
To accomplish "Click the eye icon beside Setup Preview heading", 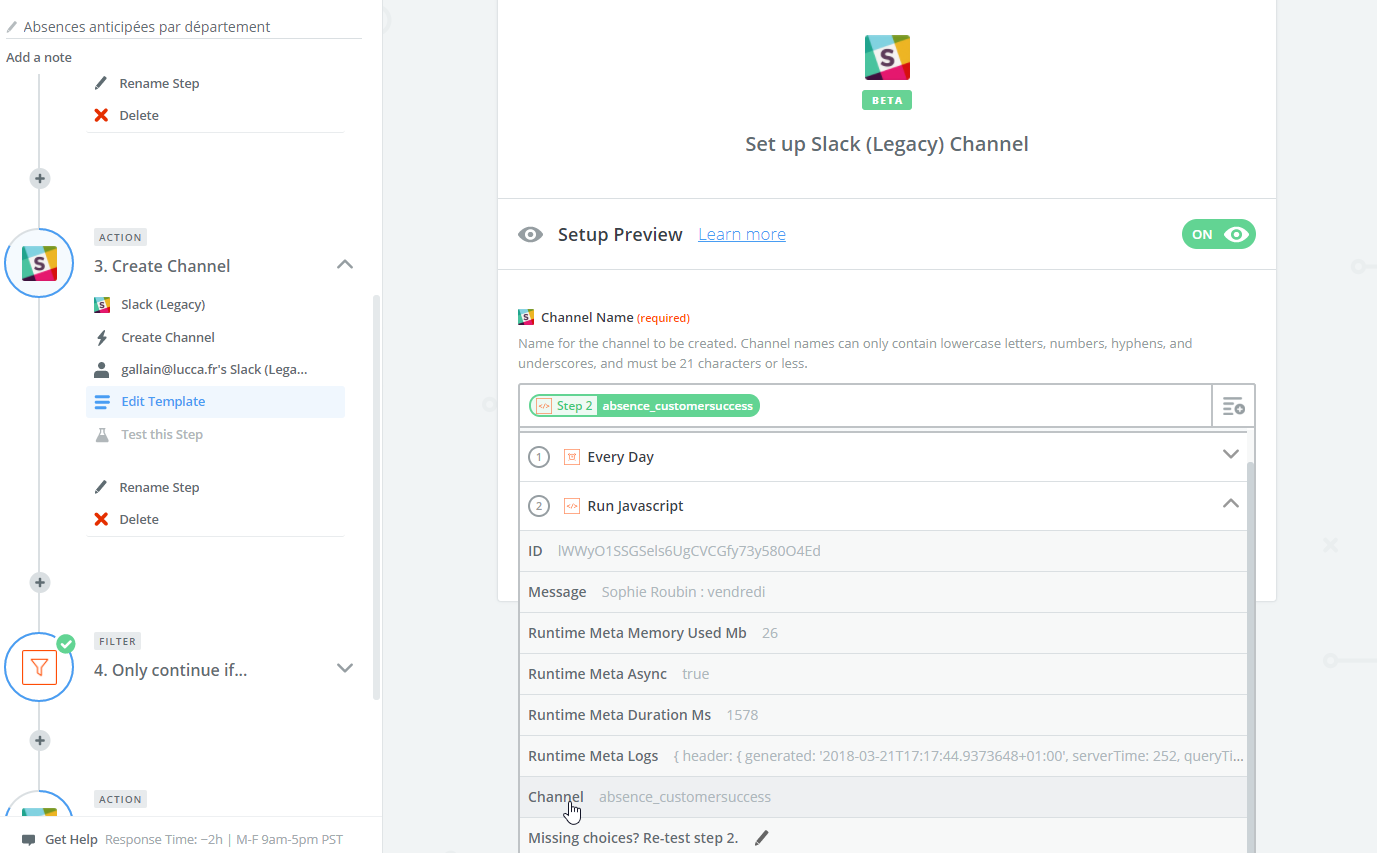I will (530, 235).
